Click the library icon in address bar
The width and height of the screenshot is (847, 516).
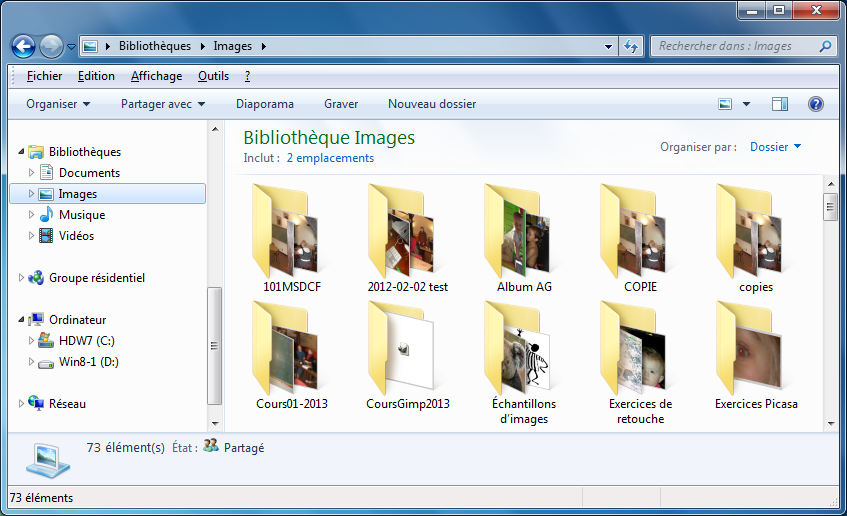pos(90,46)
